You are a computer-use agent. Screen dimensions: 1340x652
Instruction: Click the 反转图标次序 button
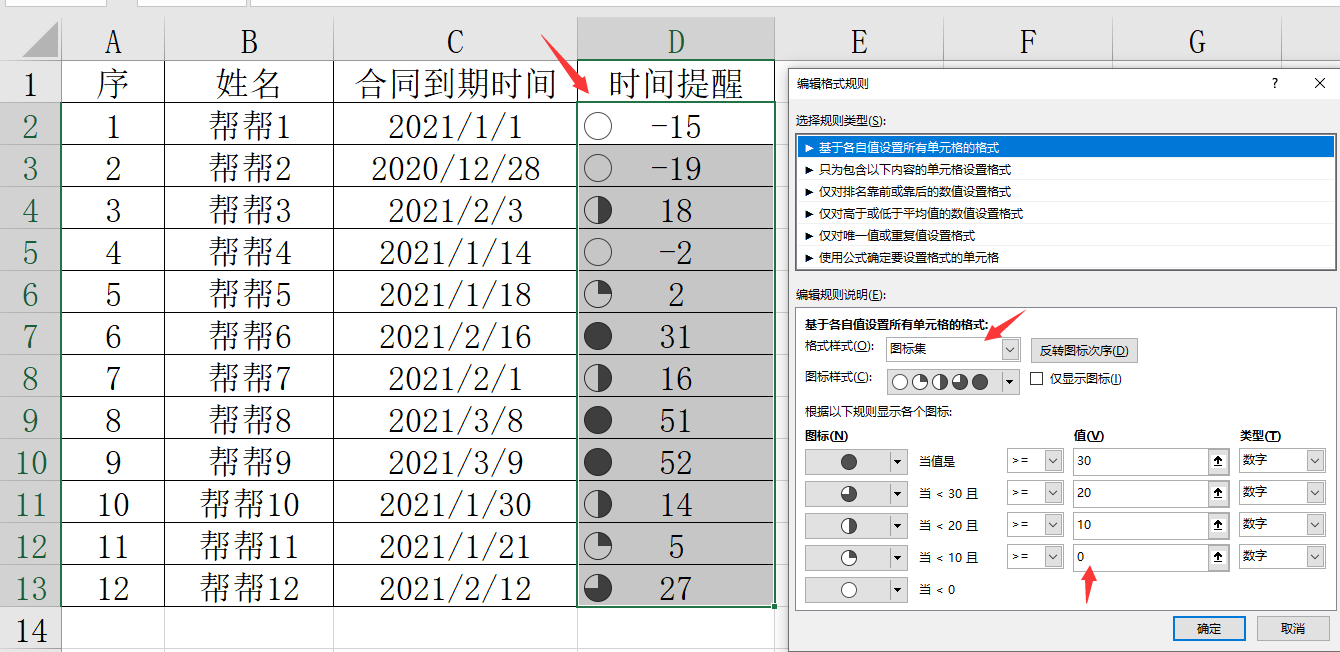[1084, 350]
